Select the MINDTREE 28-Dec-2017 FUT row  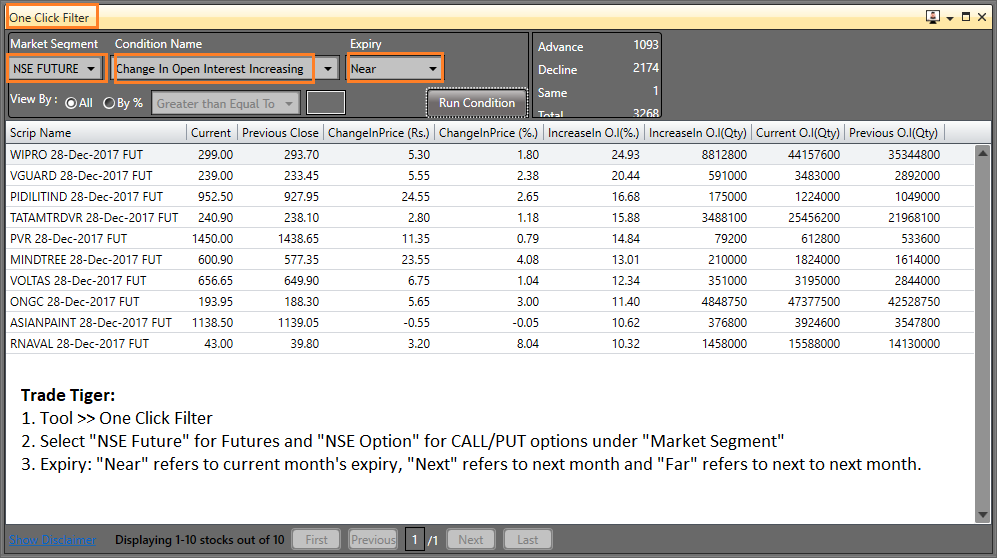tap(490, 260)
